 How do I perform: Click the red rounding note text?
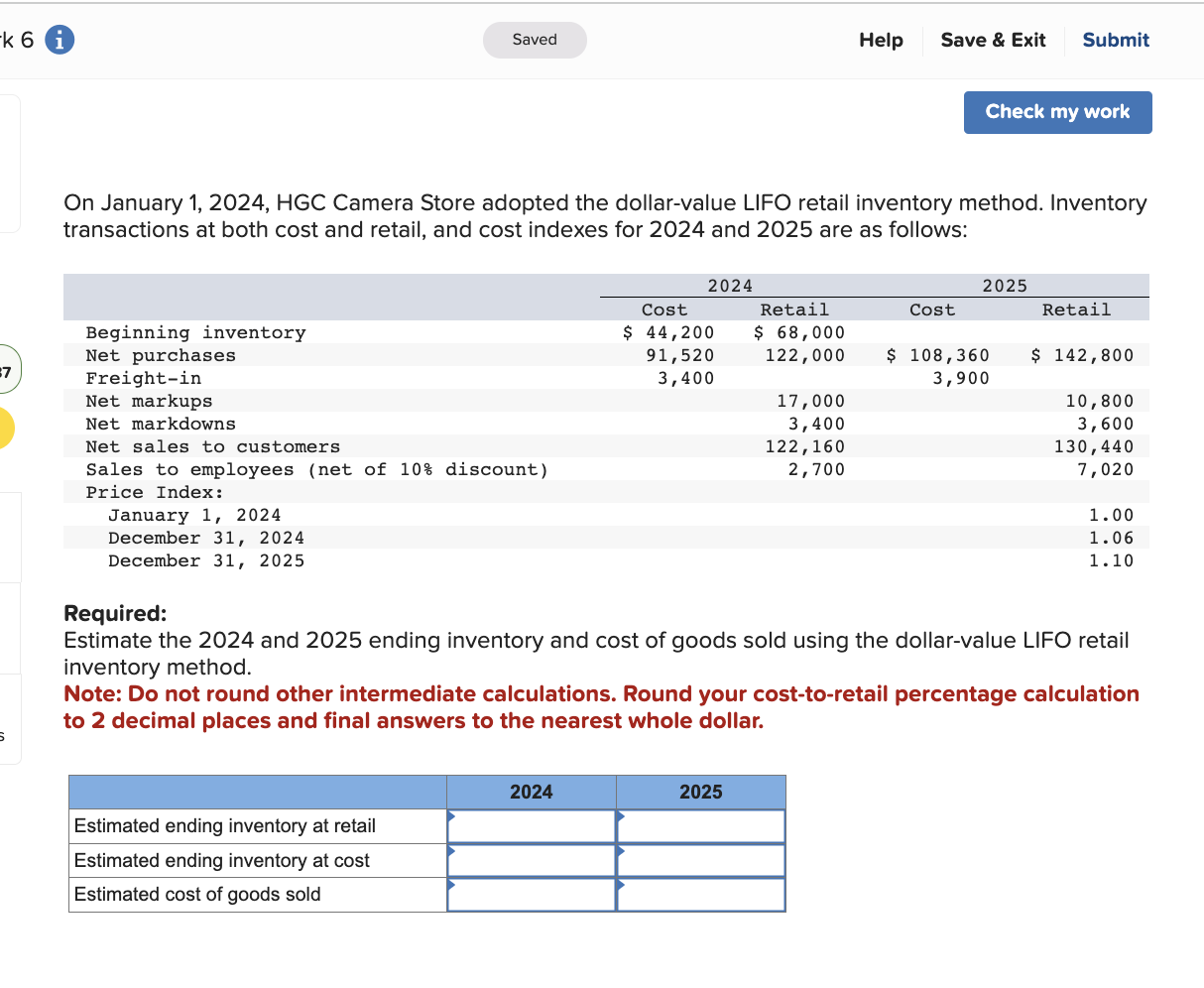601,707
